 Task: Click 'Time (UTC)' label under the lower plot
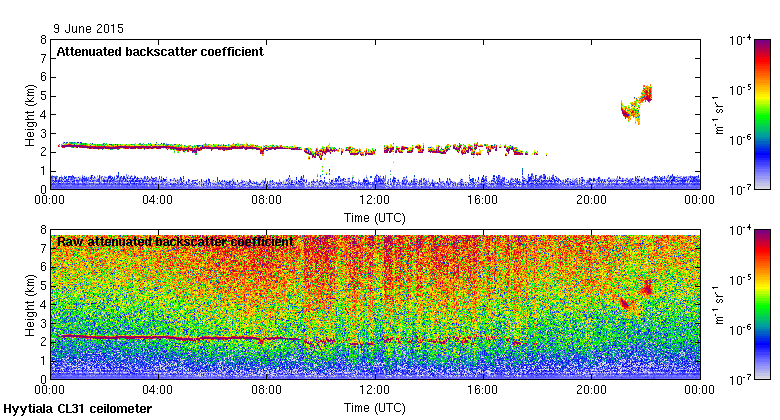click(x=375, y=408)
